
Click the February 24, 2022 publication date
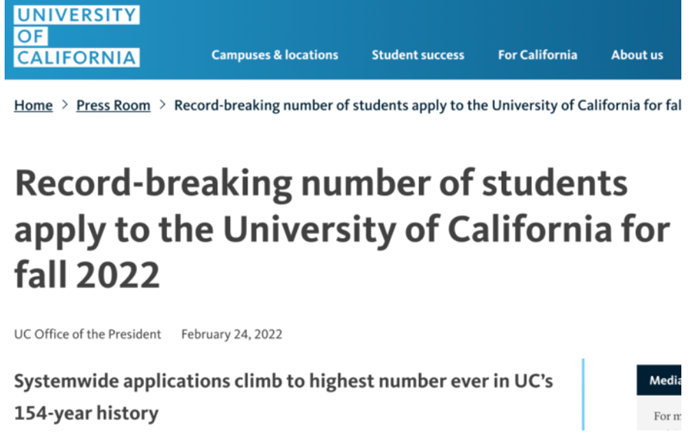click(x=231, y=334)
